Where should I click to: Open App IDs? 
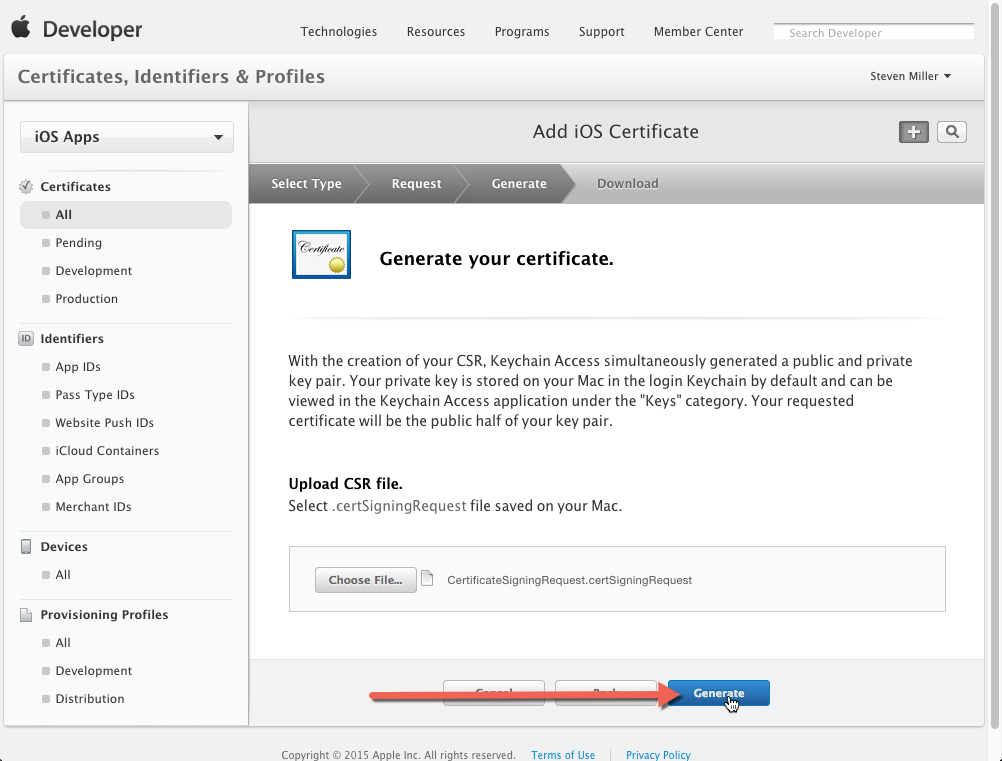click(78, 367)
